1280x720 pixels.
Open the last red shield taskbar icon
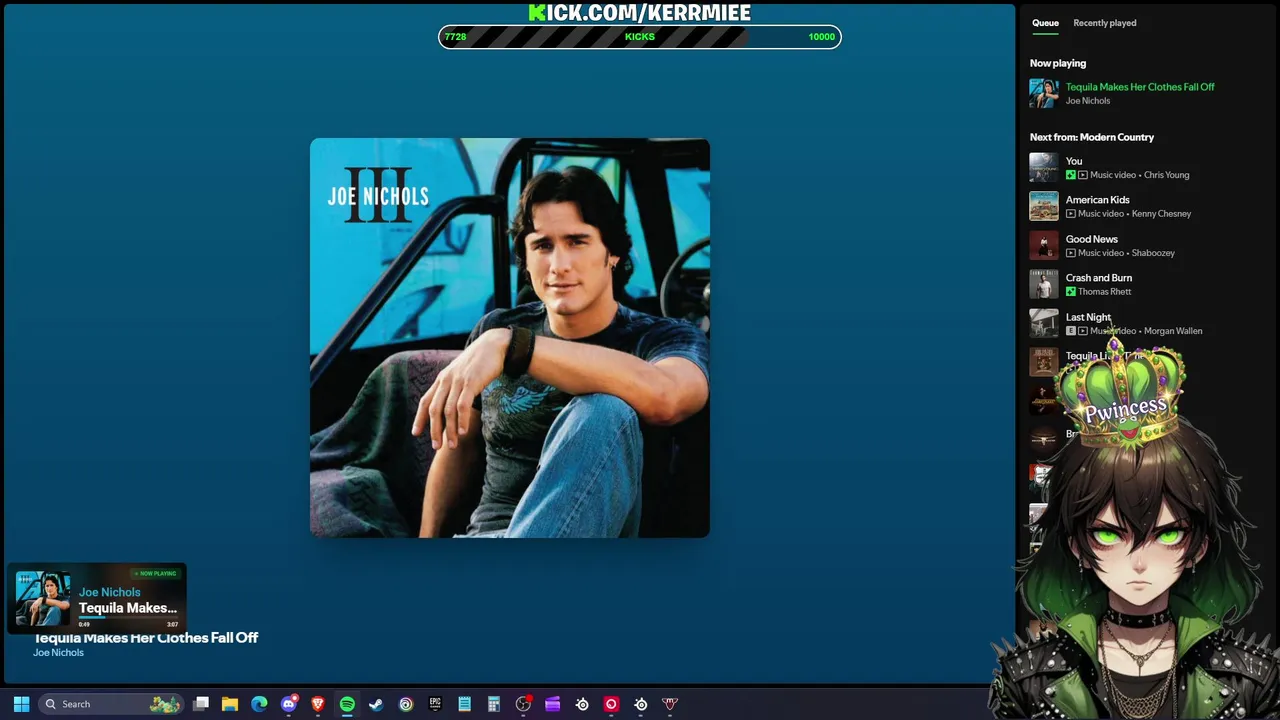point(670,704)
